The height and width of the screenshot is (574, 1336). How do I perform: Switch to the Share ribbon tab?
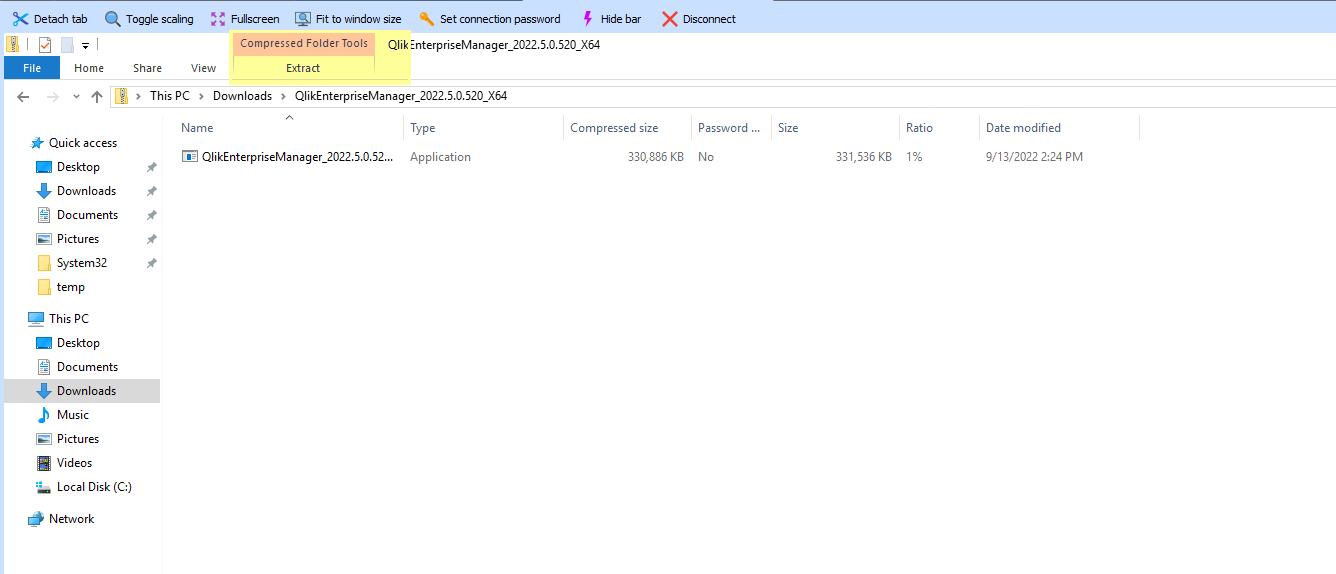point(147,68)
